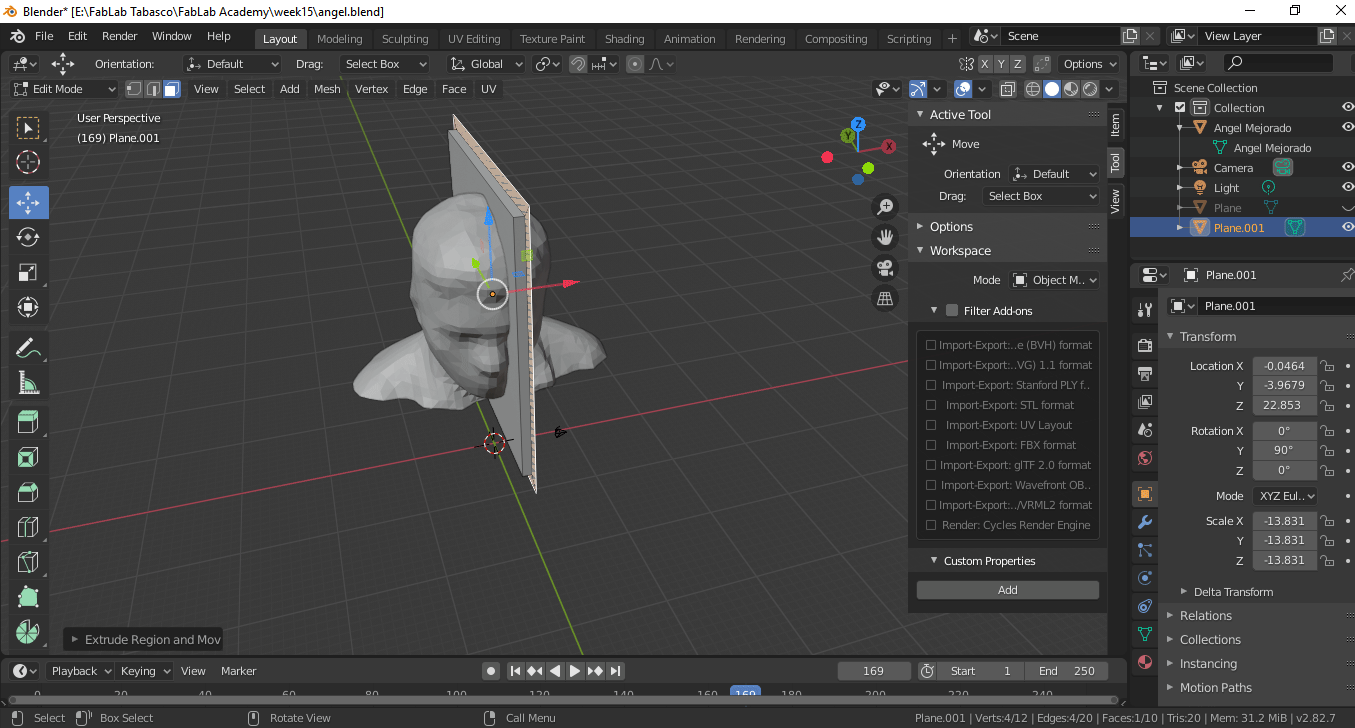
Task: Select the Rotate tool in left toolbar
Action: tap(28, 237)
